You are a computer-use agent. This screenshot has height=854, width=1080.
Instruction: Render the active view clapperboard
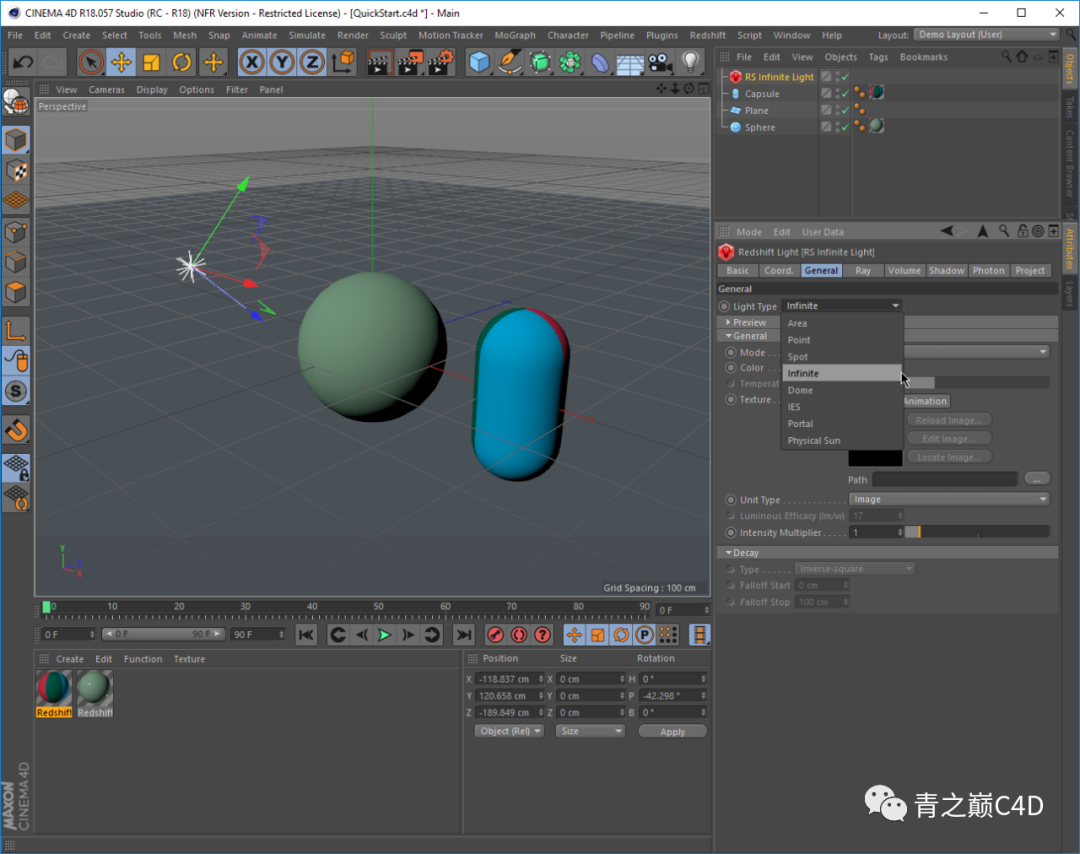tap(378, 63)
